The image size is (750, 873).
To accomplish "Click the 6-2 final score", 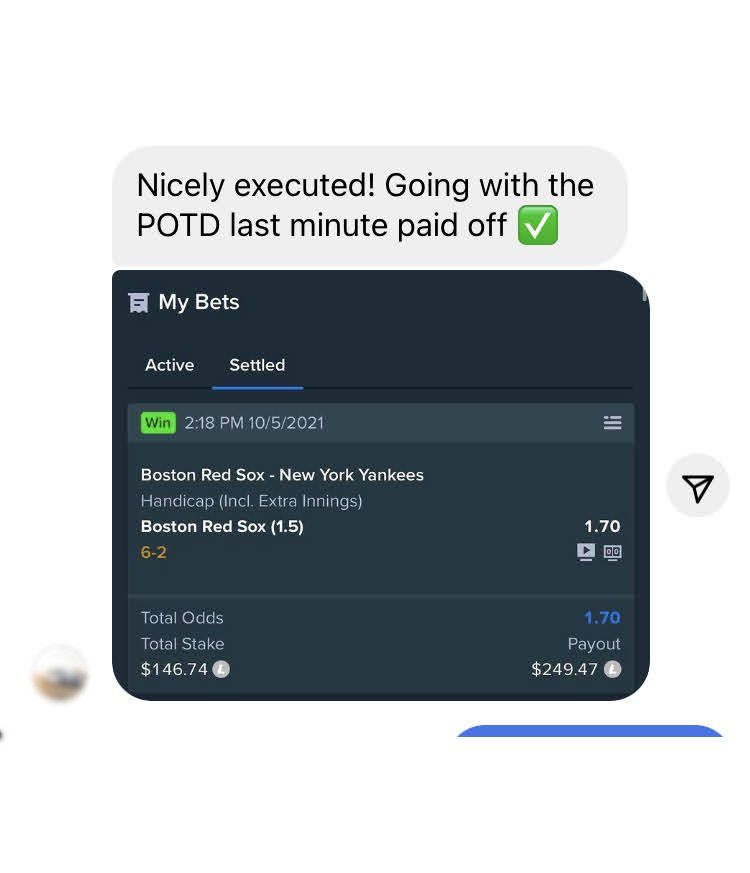I will pyautogui.click(x=153, y=552).
